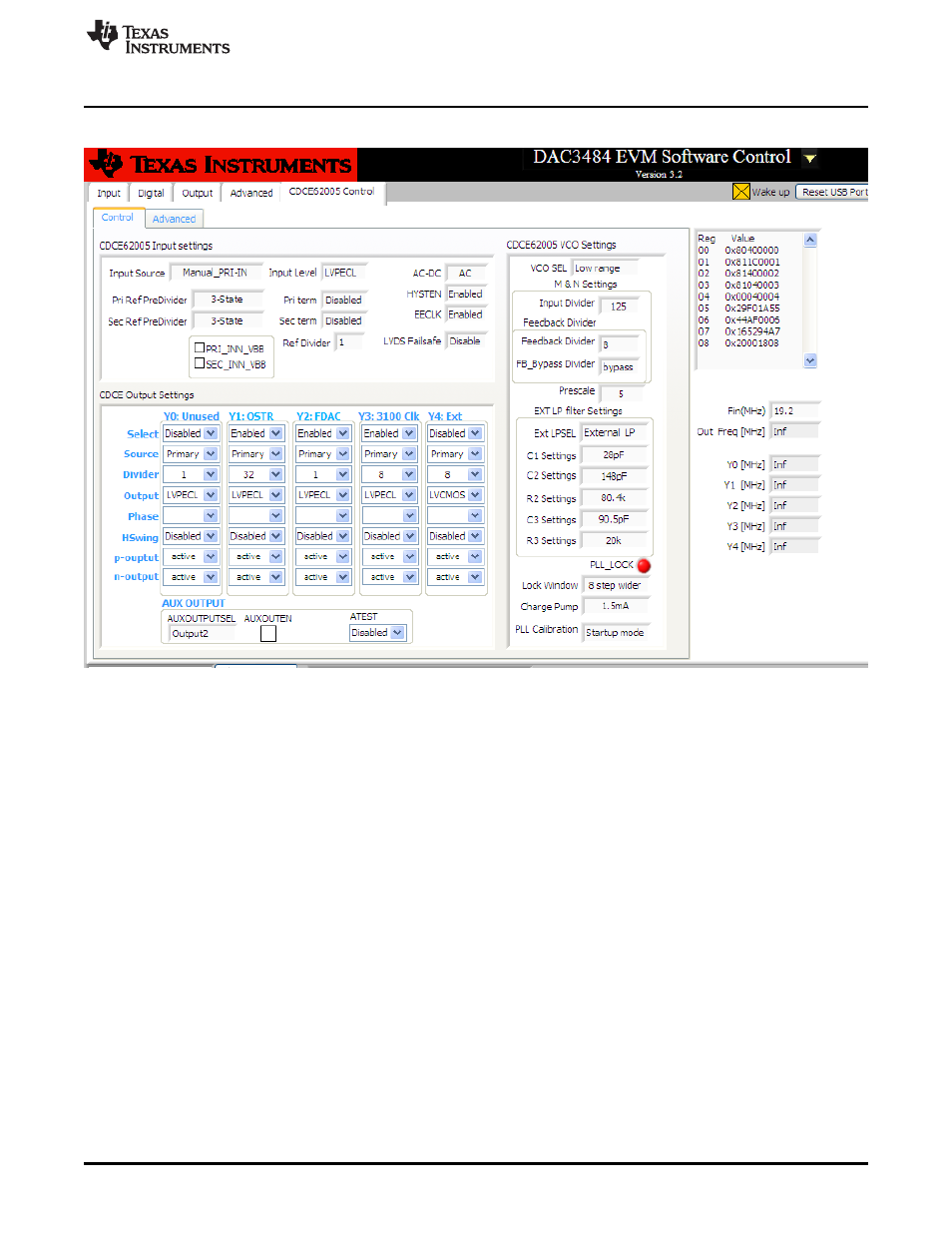
Task: Click the Pri Ref PreDivider 3-State field
Action: point(227,300)
